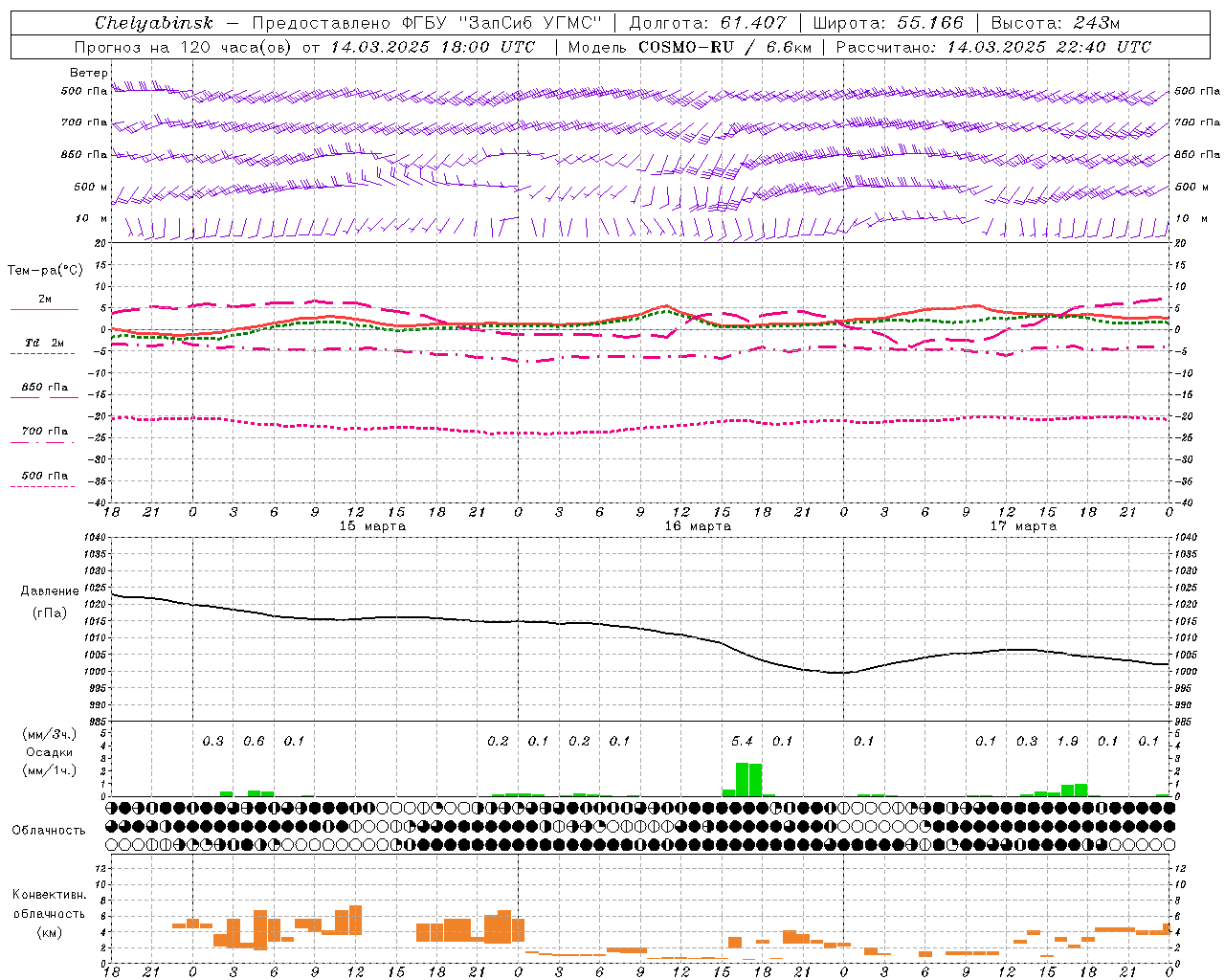Click the 5.4 precipitation value

point(742,741)
